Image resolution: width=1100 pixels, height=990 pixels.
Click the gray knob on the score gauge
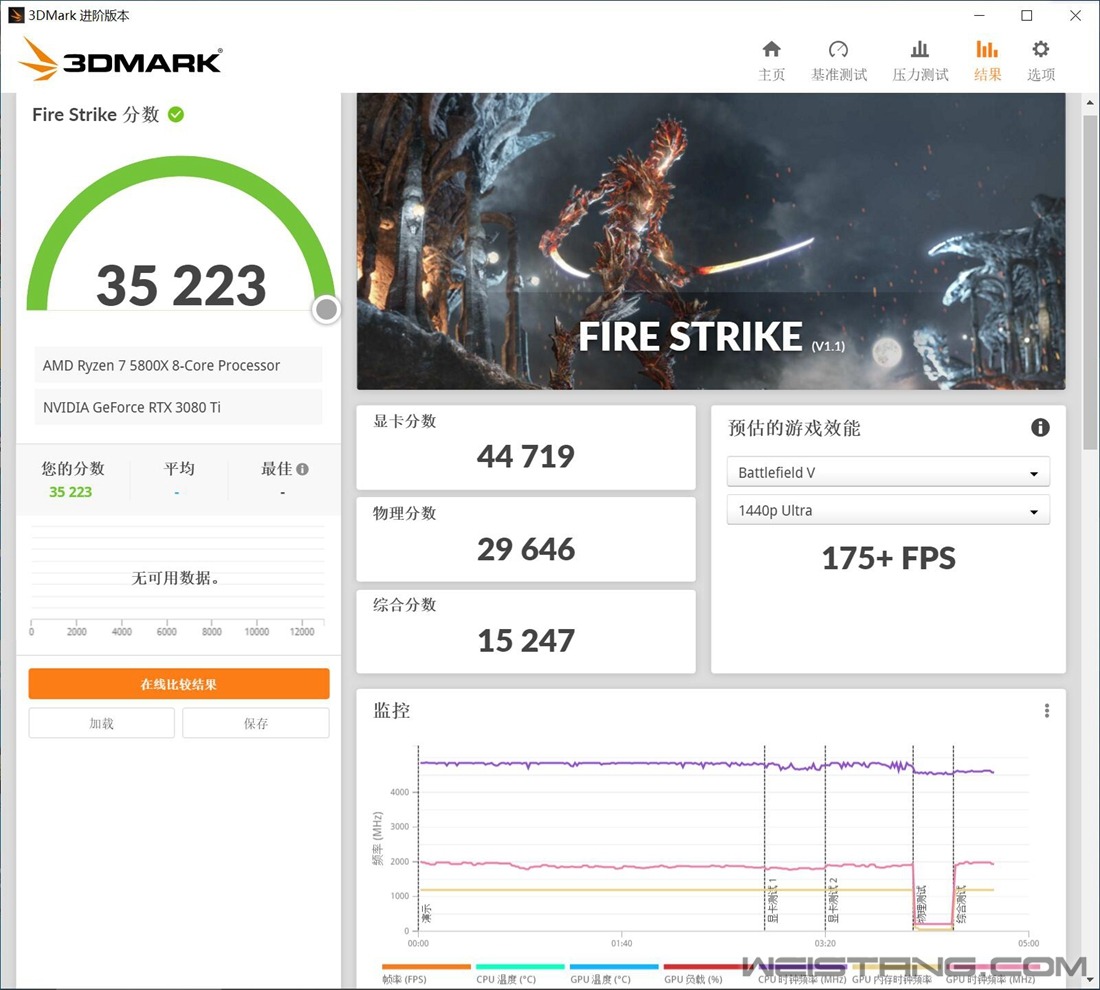tap(326, 309)
